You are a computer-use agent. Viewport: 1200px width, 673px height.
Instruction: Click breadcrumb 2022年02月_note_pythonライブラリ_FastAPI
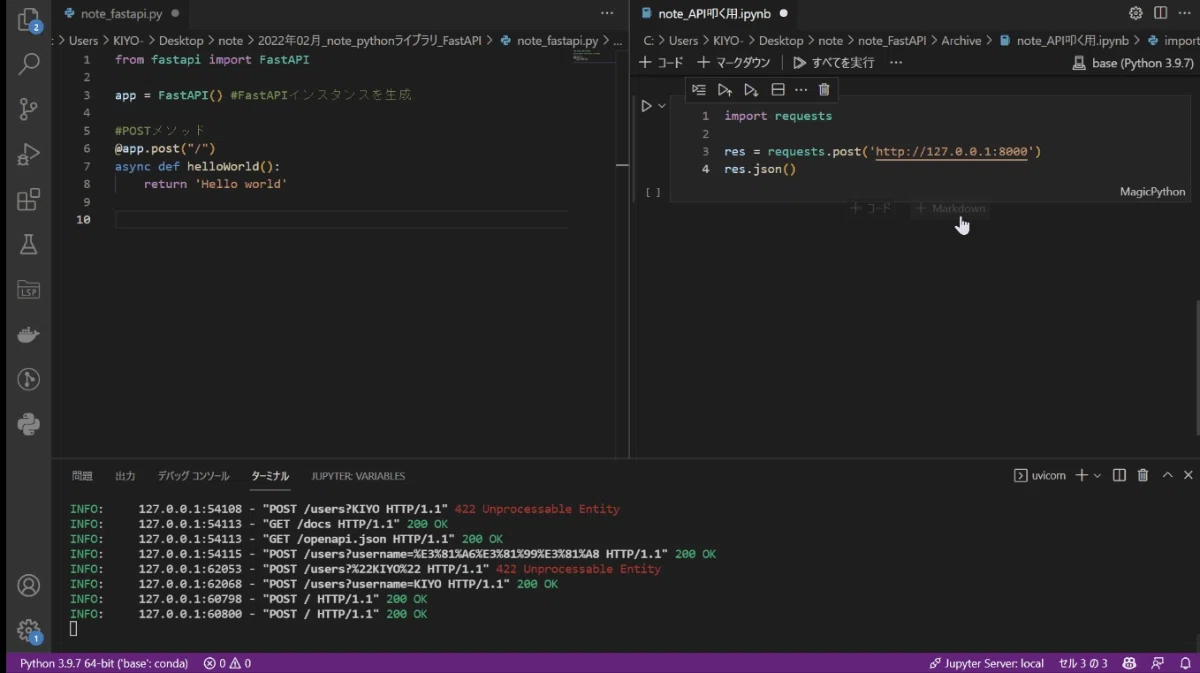[x=370, y=41]
